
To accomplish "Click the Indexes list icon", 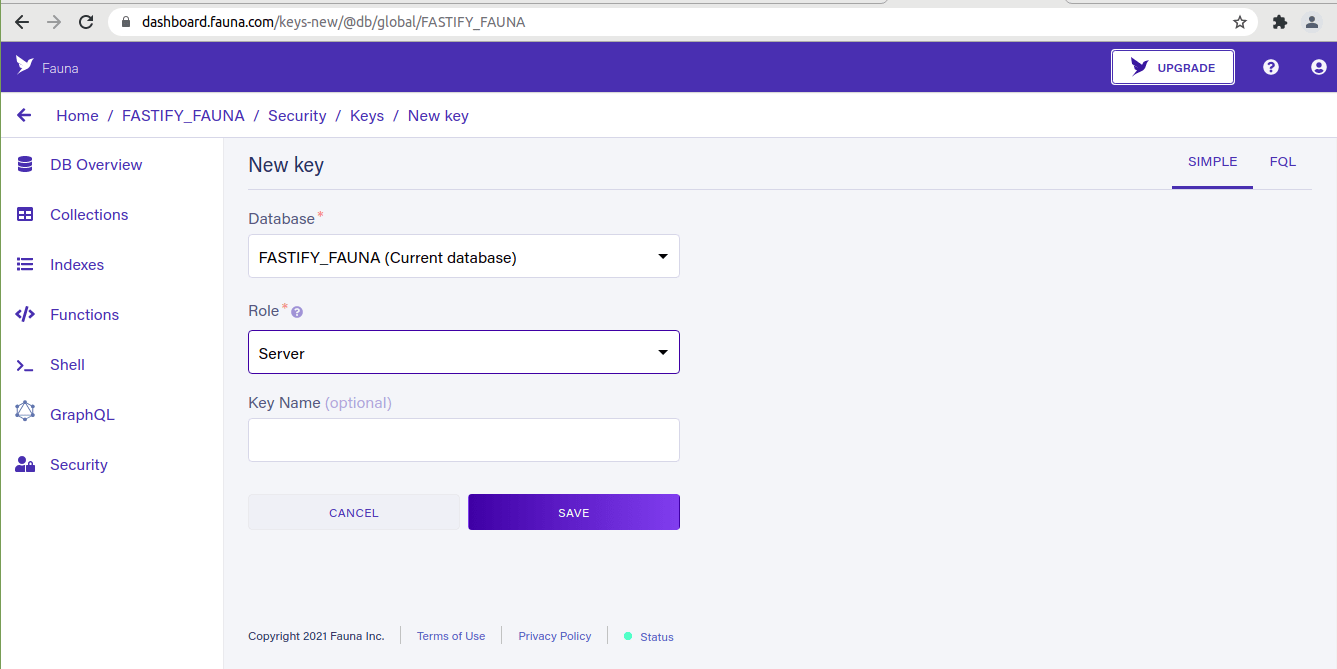I will pos(26,264).
